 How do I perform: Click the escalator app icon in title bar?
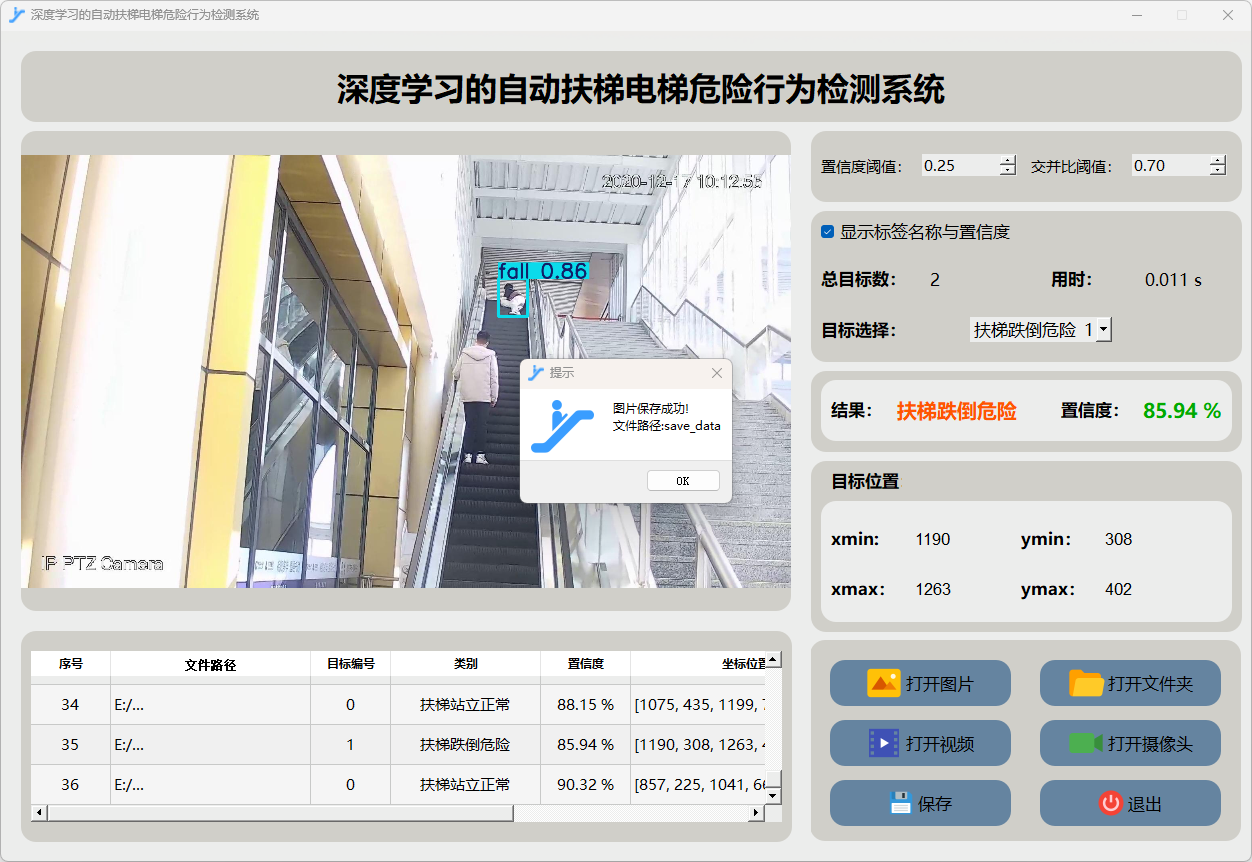tap(16, 15)
